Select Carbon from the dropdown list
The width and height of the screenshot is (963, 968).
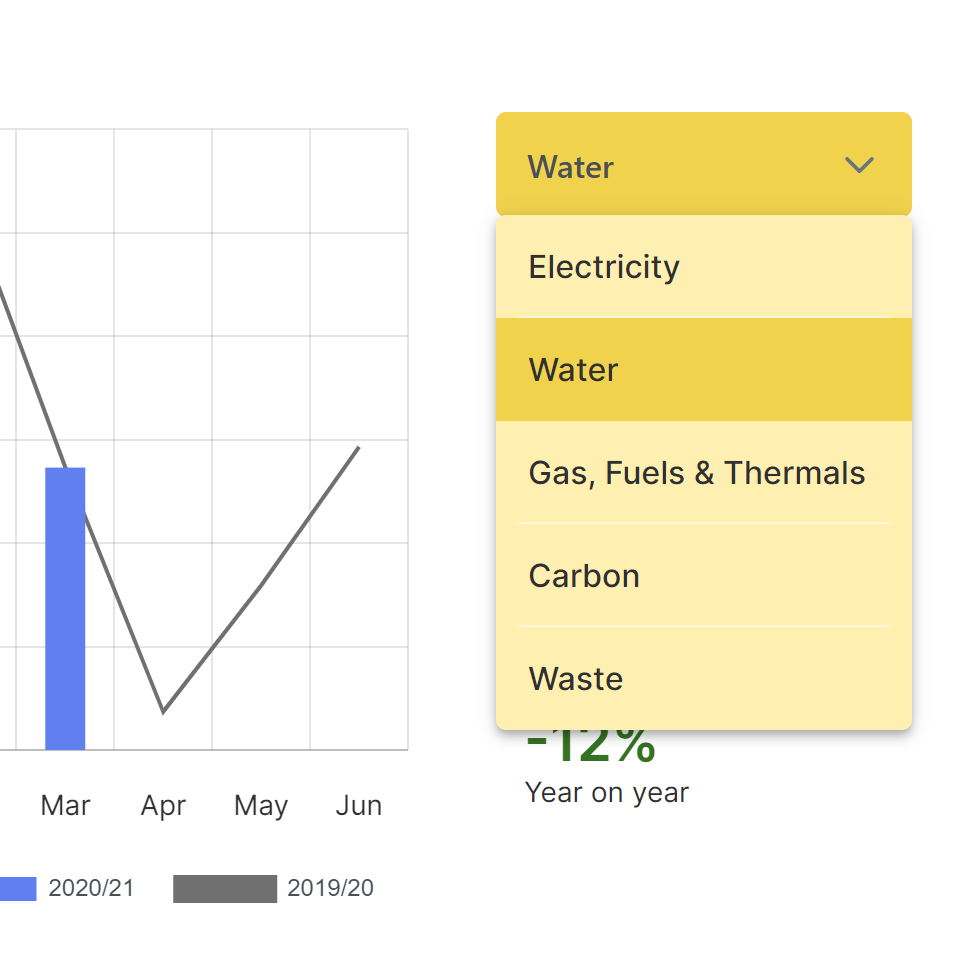pos(584,576)
